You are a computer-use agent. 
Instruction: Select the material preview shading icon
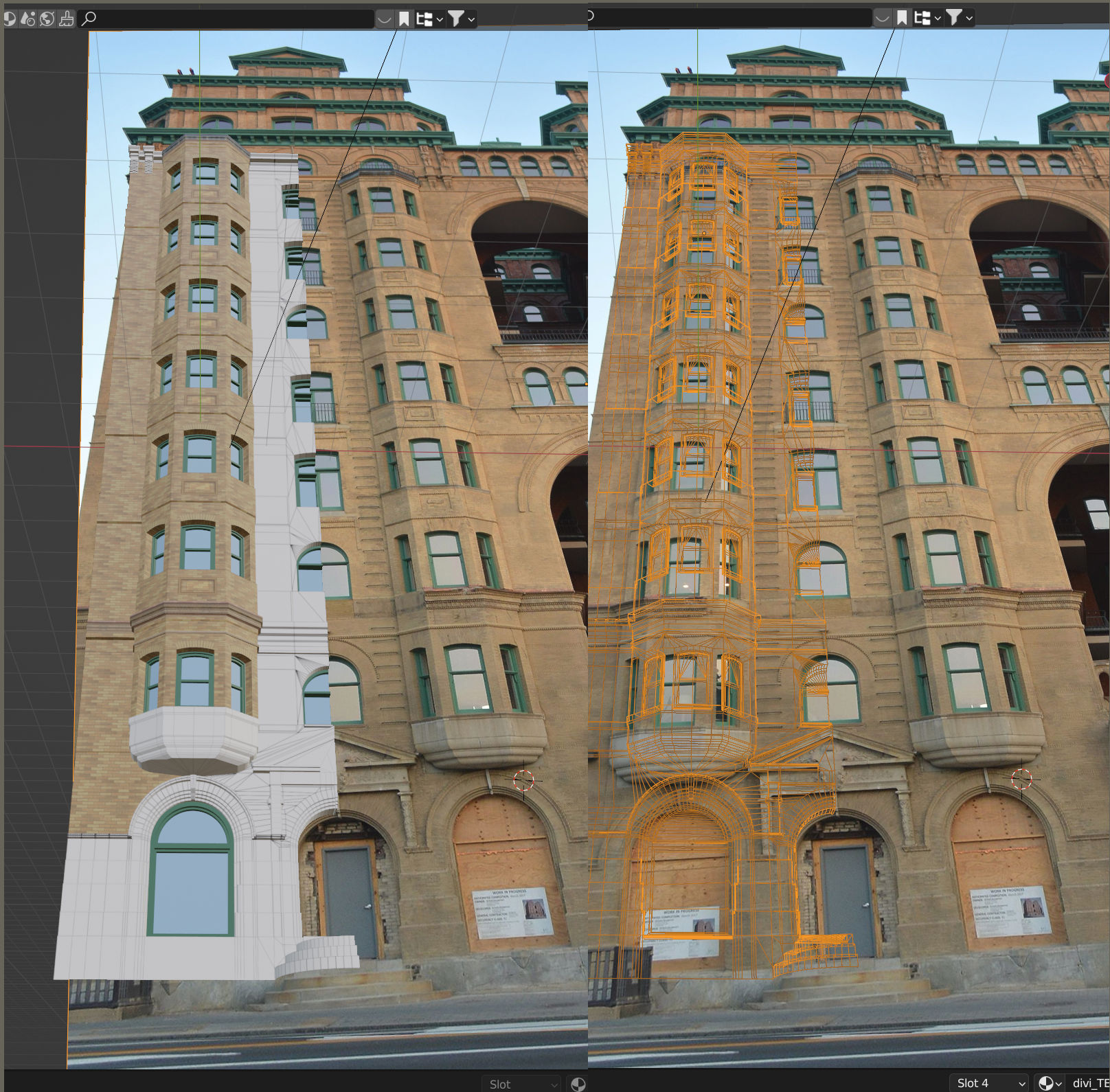(10, 19)
